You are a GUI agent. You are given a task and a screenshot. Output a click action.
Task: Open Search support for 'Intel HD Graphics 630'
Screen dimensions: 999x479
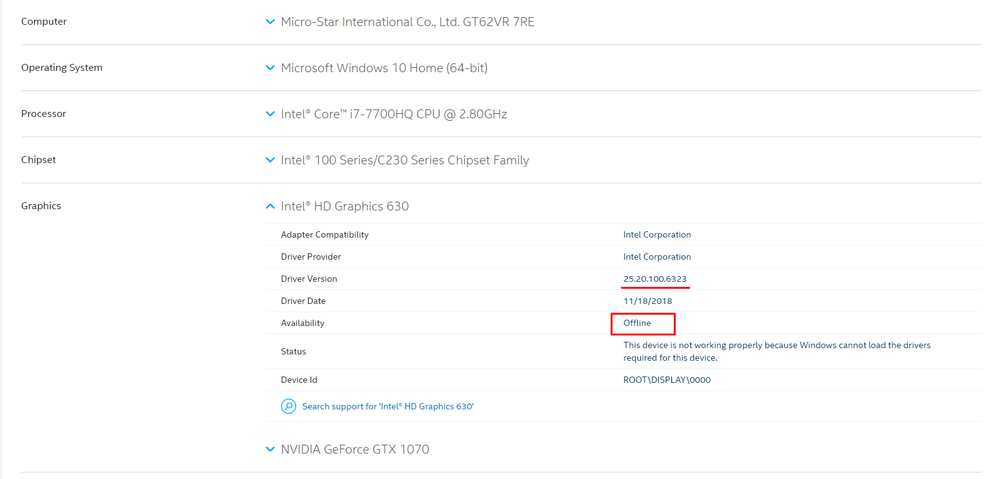click(388, 406)
